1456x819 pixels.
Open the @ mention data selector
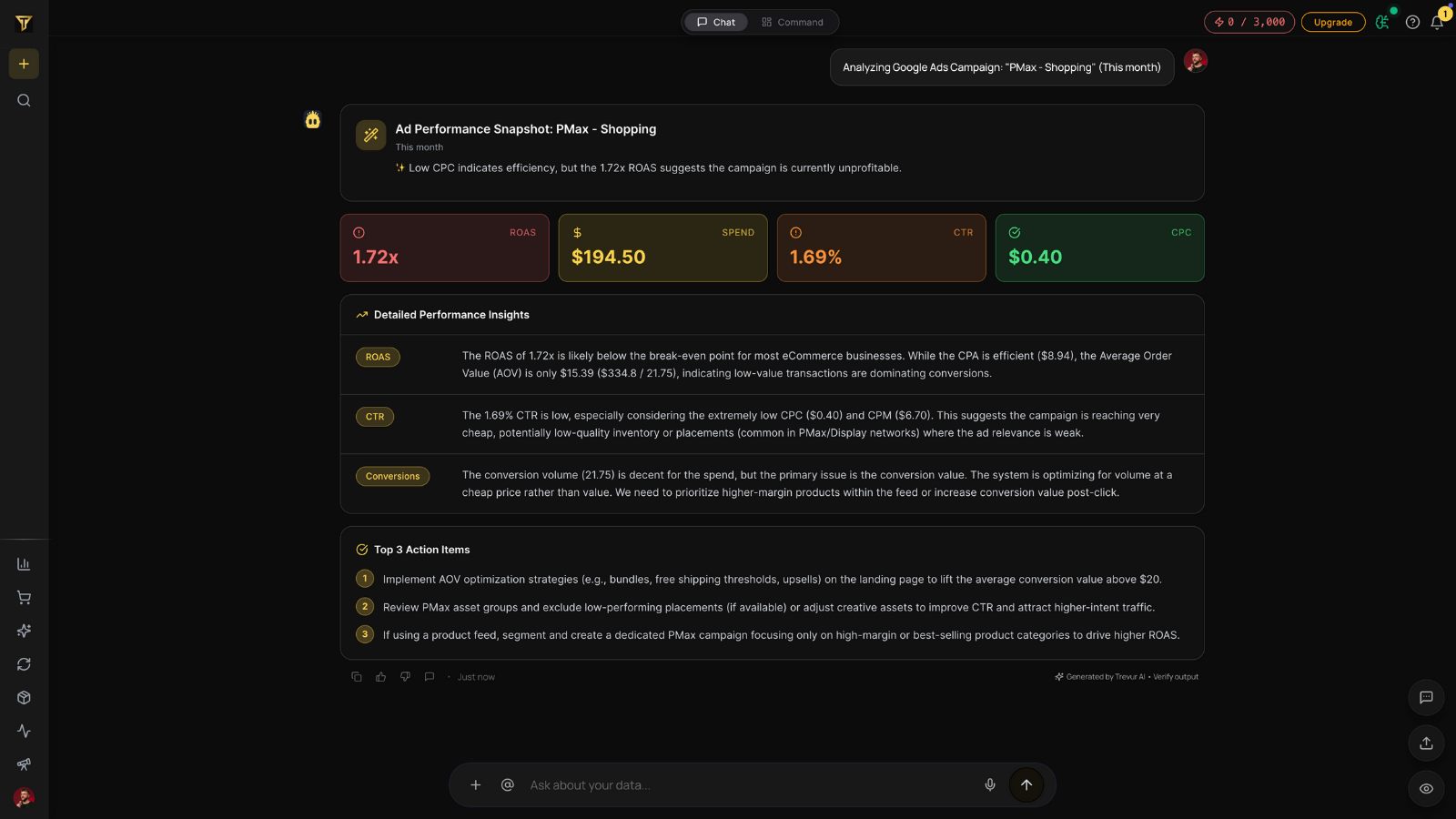[x=507, y=784]
